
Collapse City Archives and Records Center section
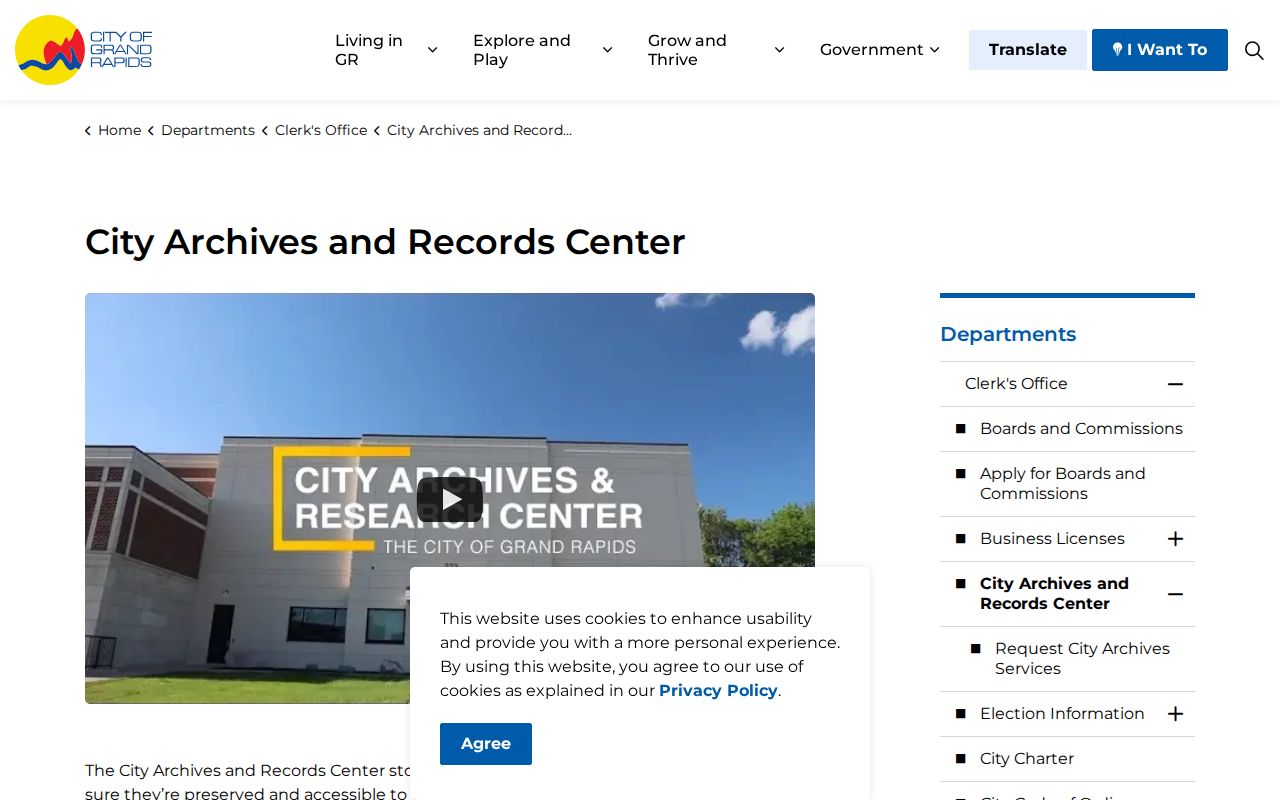[1175, 594]
